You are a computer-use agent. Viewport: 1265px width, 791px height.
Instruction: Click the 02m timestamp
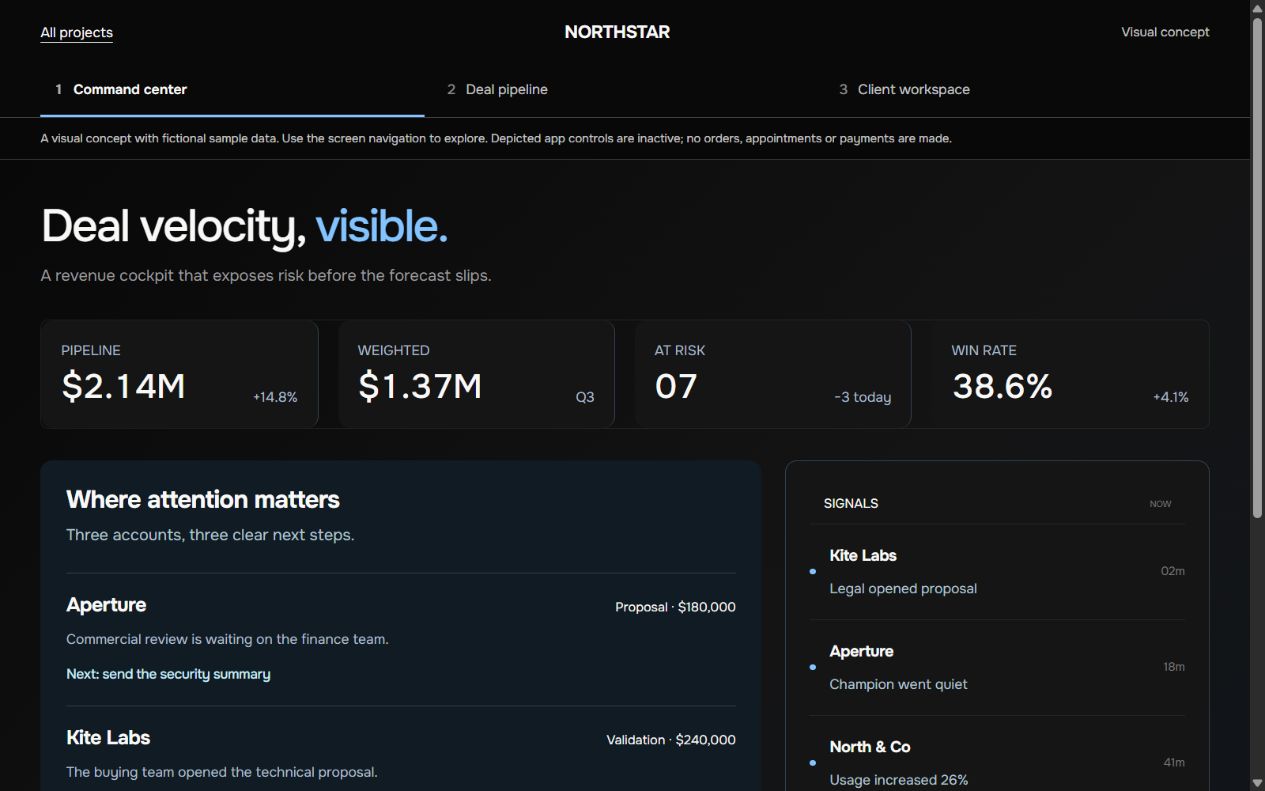point(1173,571)
